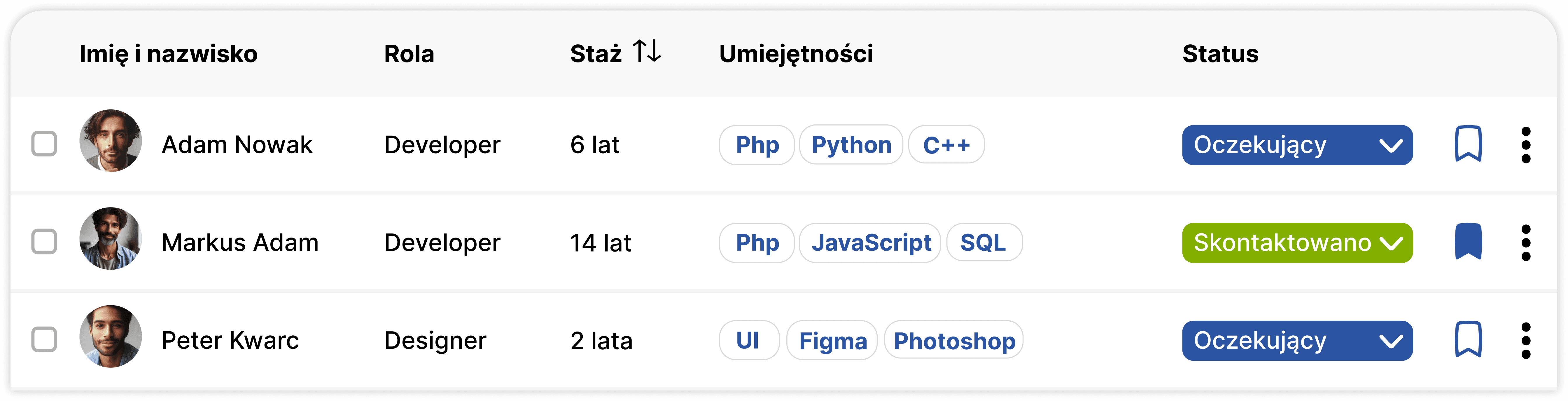The height and width of the screenshot is (401, 1568).
Task: Click the Imię i nazwisko header
Action: point(169,54)
